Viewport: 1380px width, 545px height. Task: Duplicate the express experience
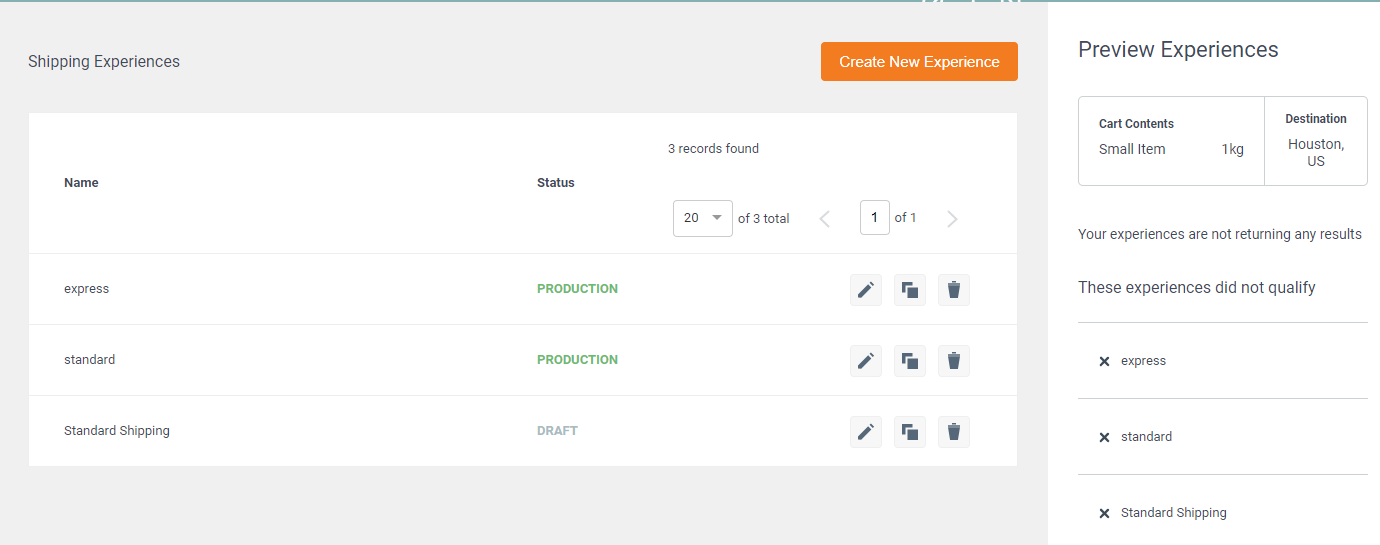pyautogui.click(x=910, y=290)
